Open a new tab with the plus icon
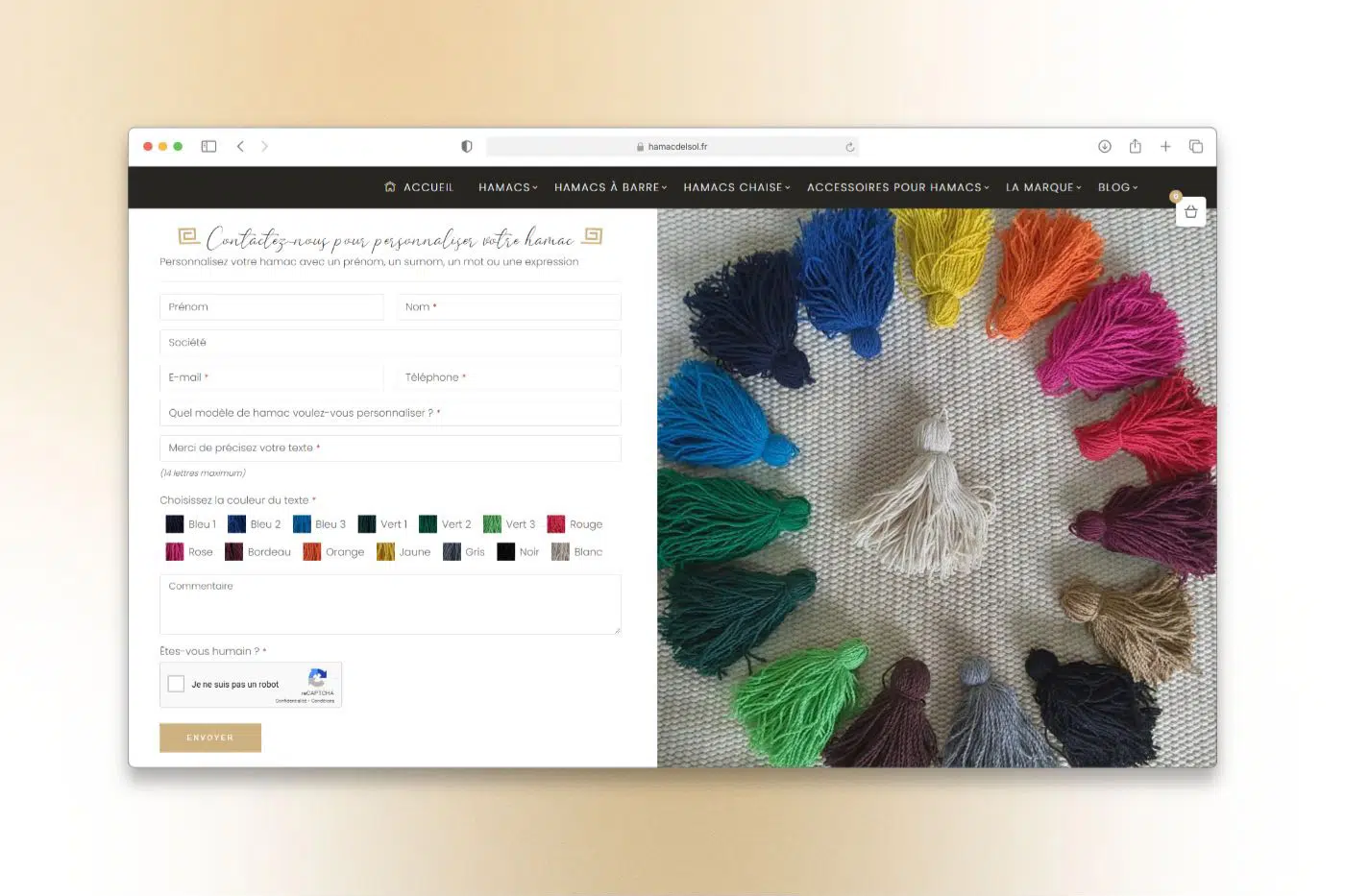The image size is (1345, 896). (x=1165, y=147)
